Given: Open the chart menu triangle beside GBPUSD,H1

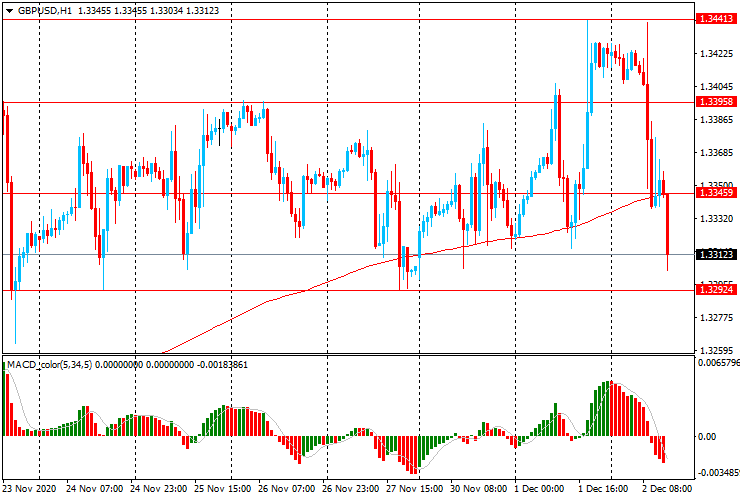Looking at the screenshot, I should click(x=9, y=11).
